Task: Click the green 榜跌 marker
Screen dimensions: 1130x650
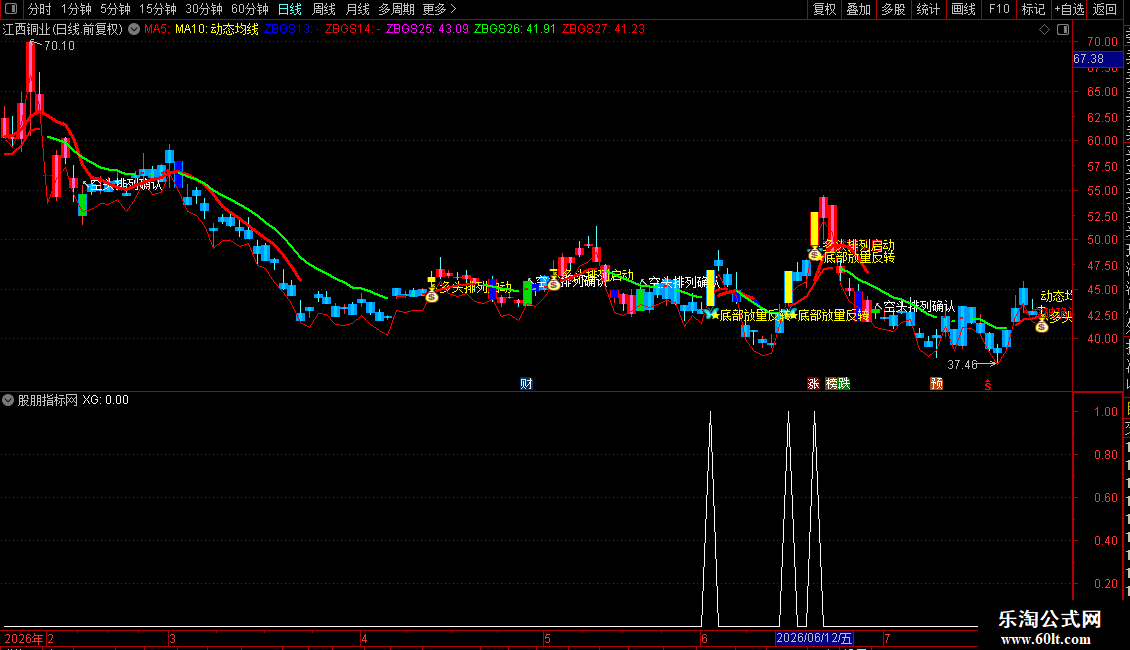Action: point(837,383)
